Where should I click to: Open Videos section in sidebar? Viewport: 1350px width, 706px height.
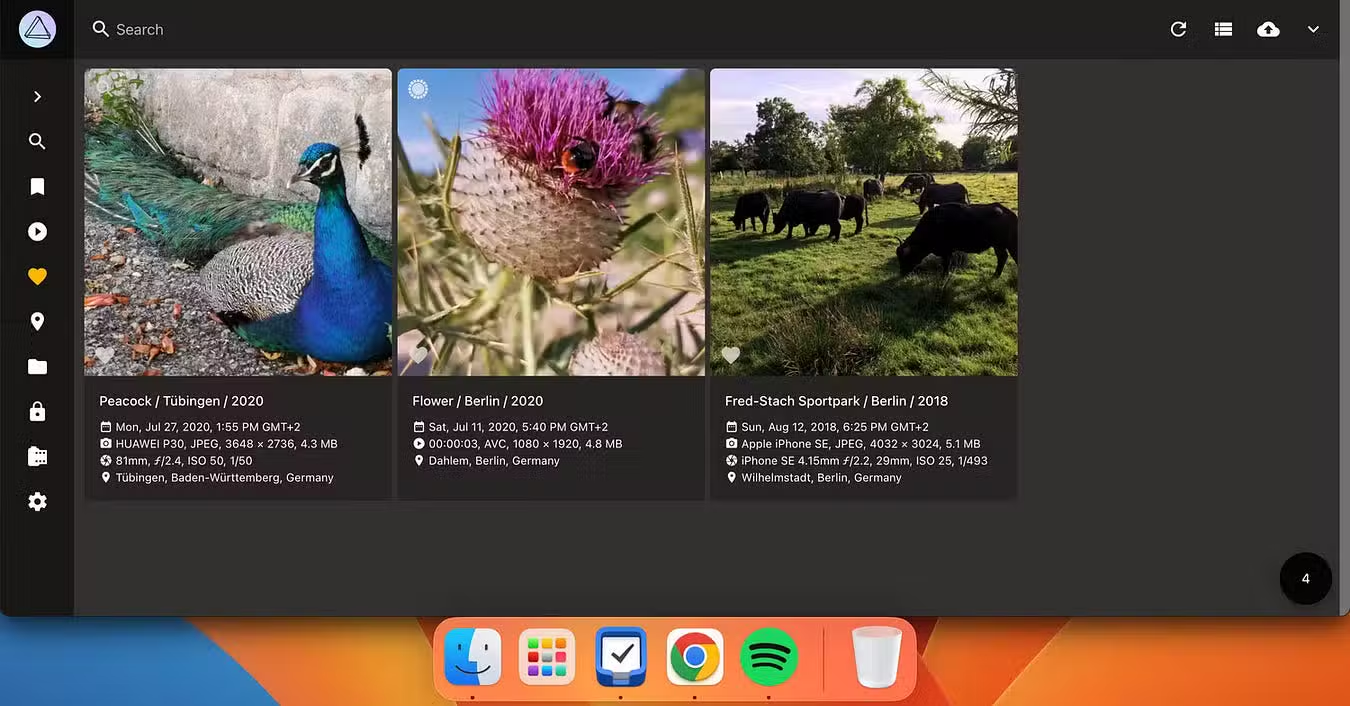(x=37, y=232)
